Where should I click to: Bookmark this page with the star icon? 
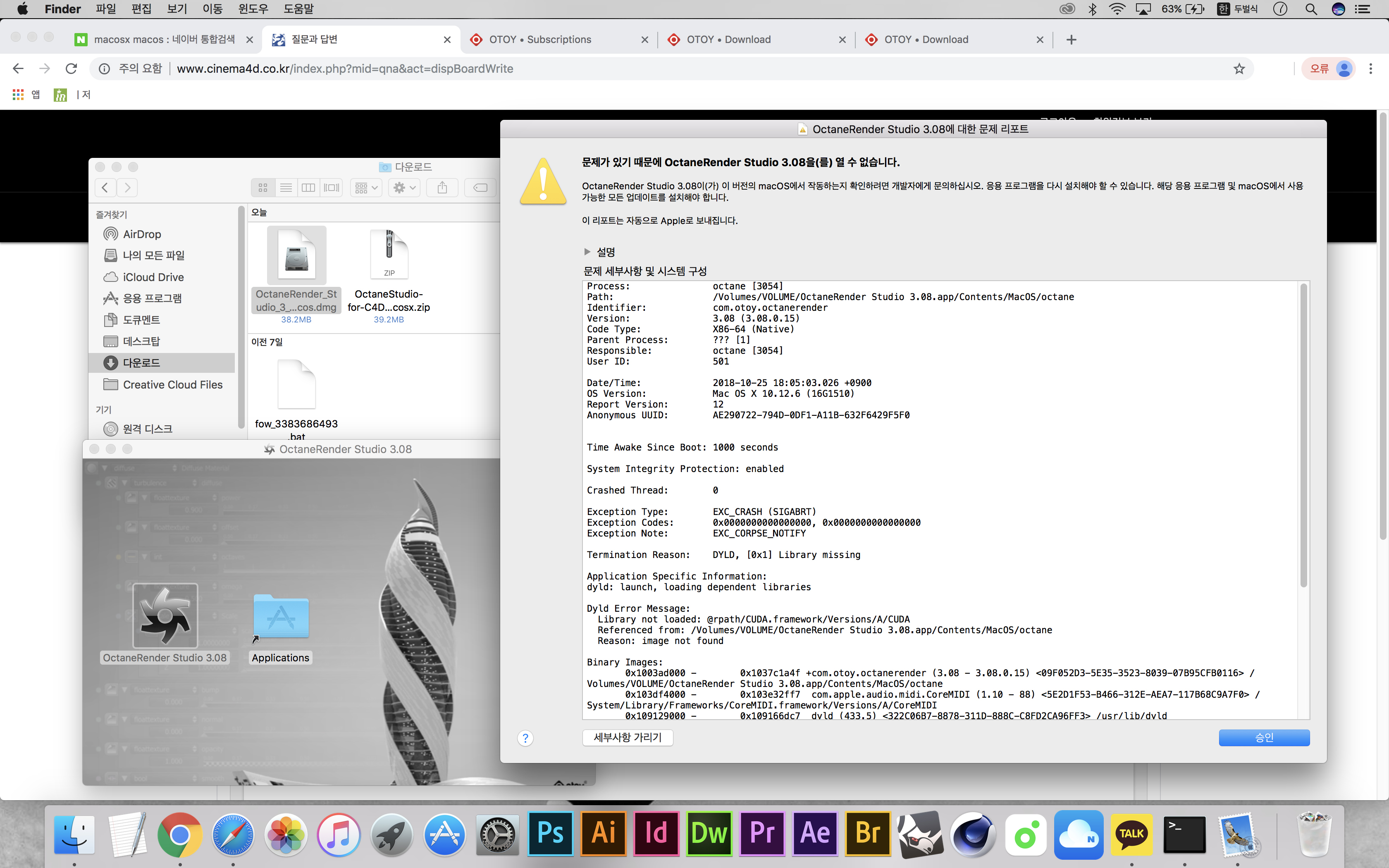1239,69
